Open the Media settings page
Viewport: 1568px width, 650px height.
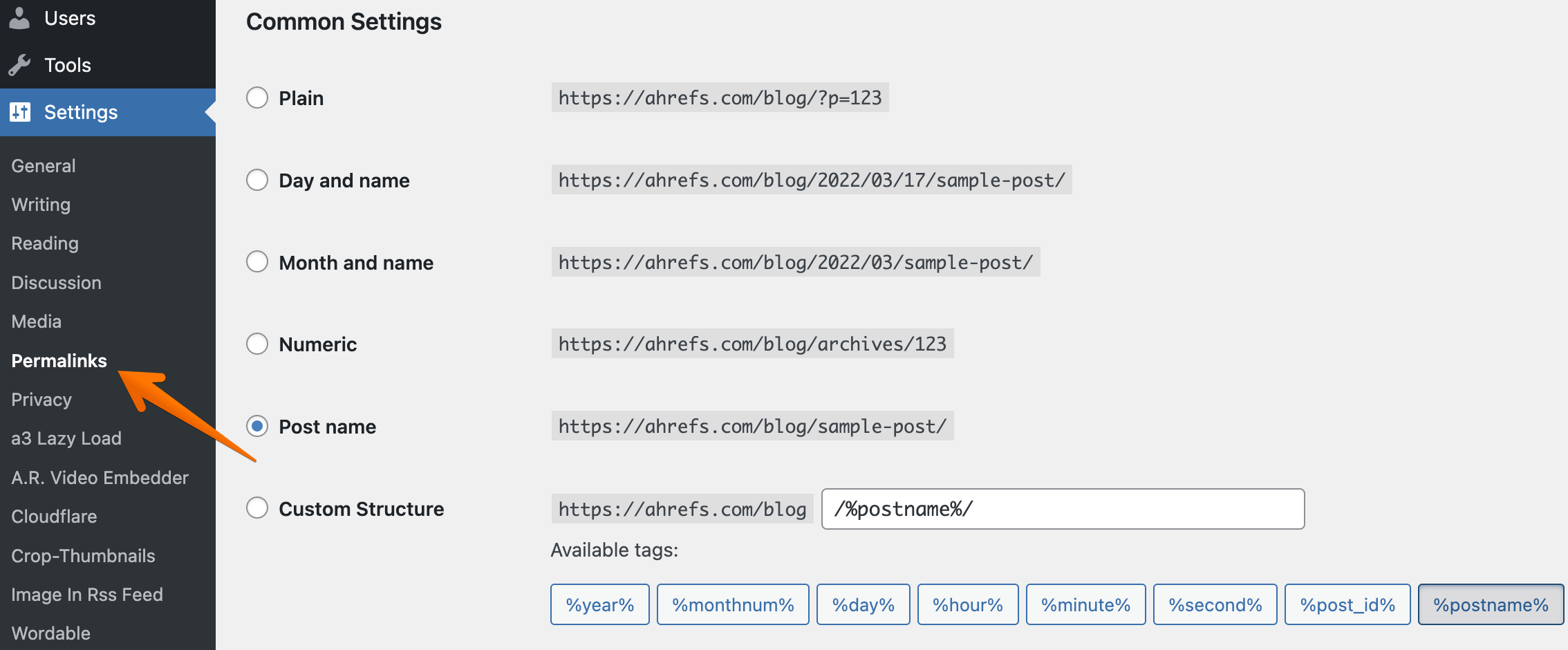click(35, 321)
